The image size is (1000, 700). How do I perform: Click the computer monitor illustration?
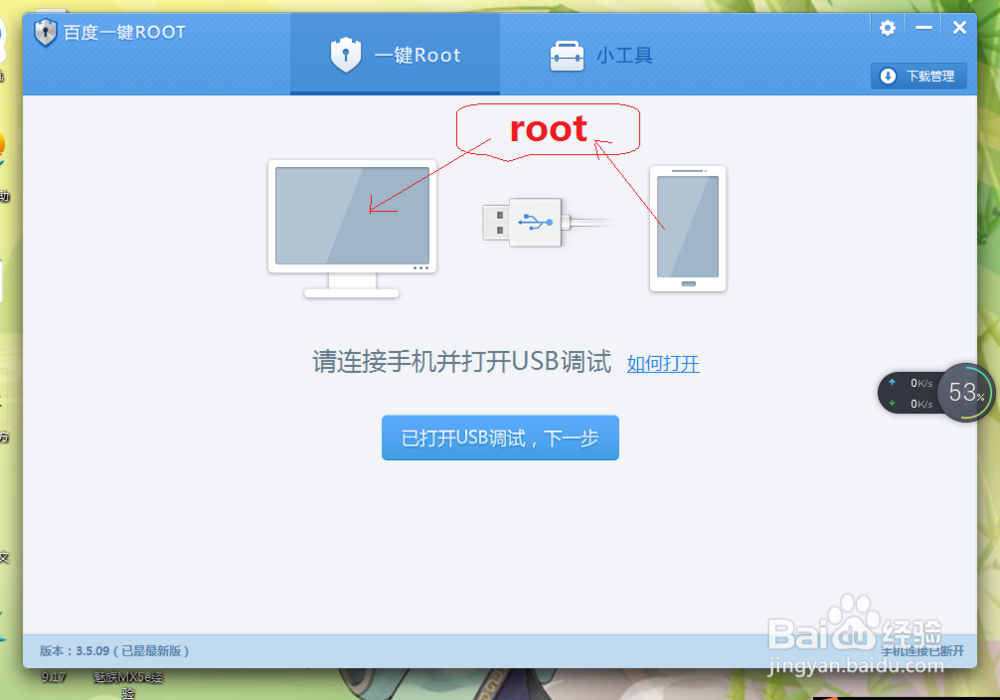[352, 229]
